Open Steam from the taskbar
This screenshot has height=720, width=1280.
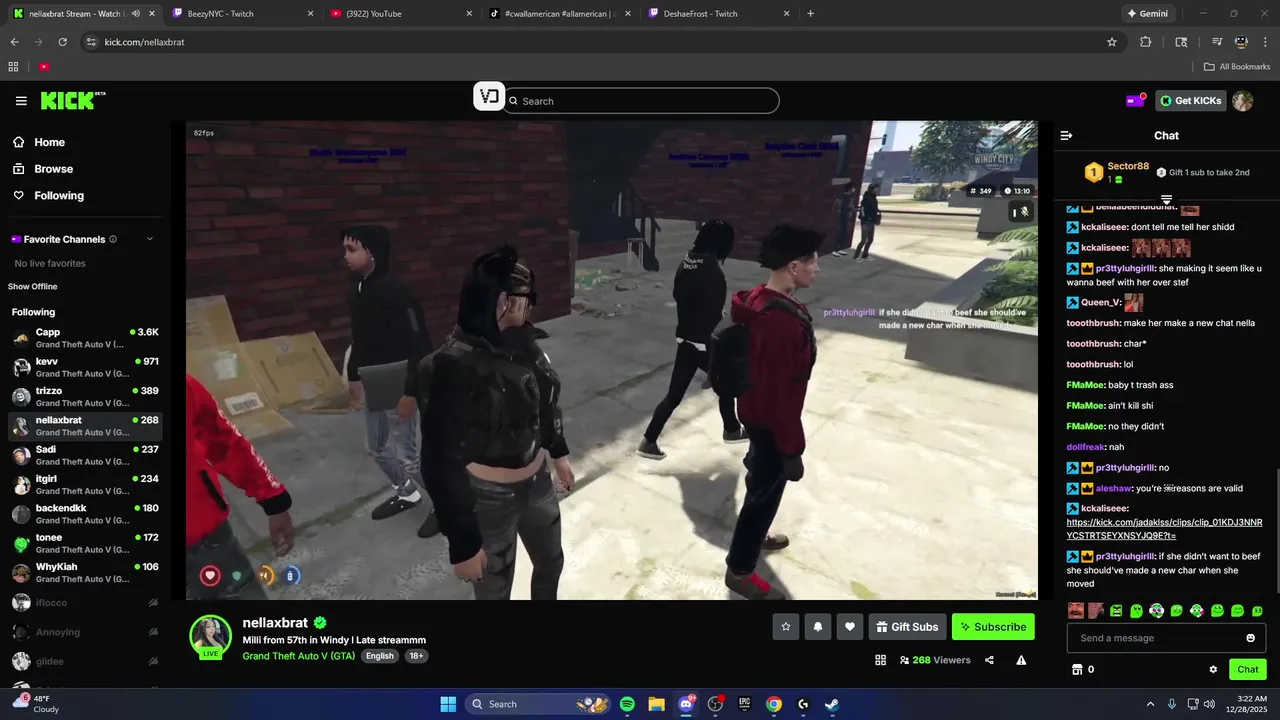pyautogui.click(x=832, y=704)
